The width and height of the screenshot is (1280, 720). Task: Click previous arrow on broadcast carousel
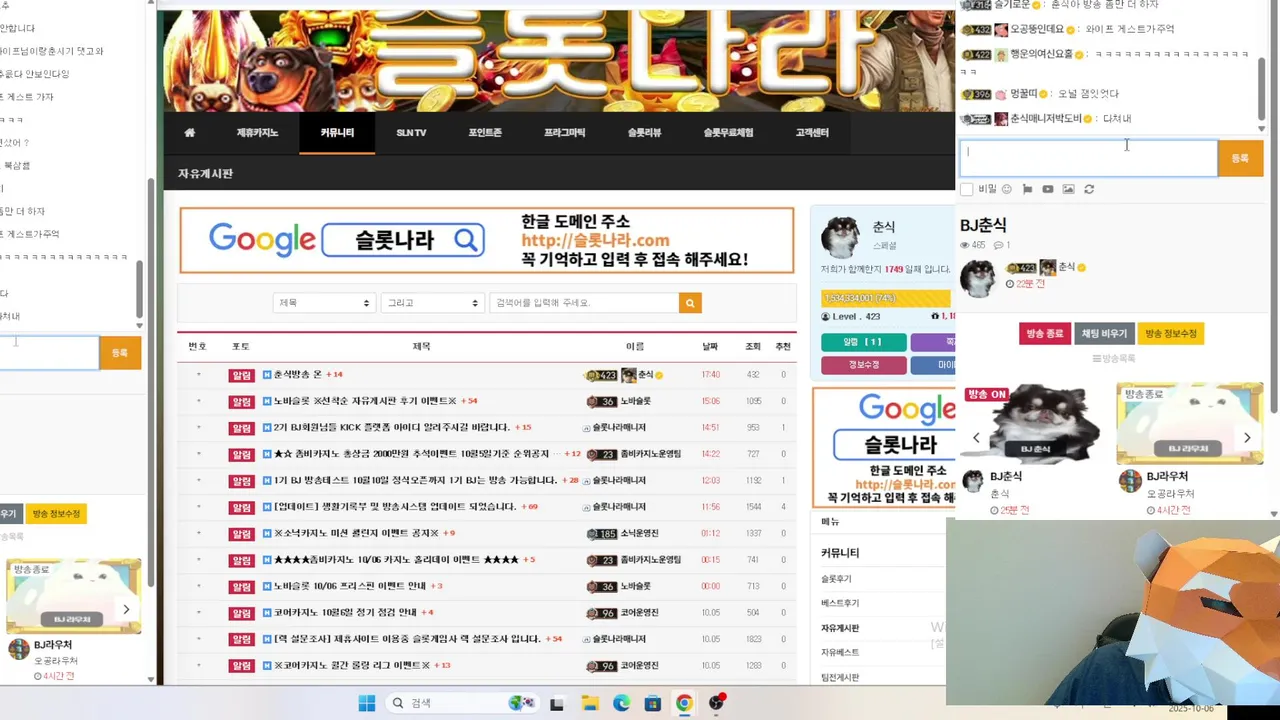click(976, 437)
